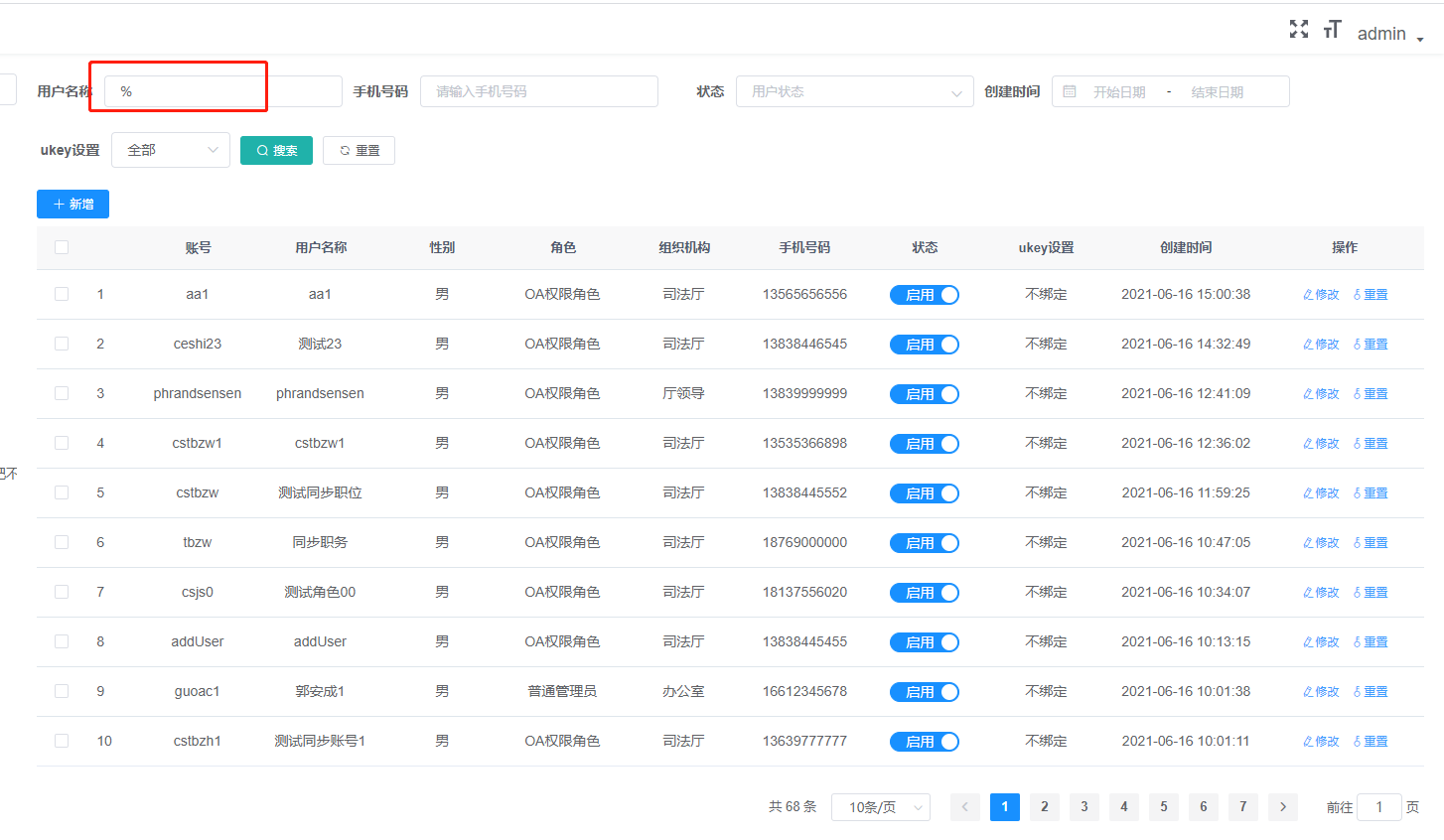The height and width of the screenshot is (840, 1444).
Task: Select the phrandsensen row checkbox
Action: click(62, 393)
